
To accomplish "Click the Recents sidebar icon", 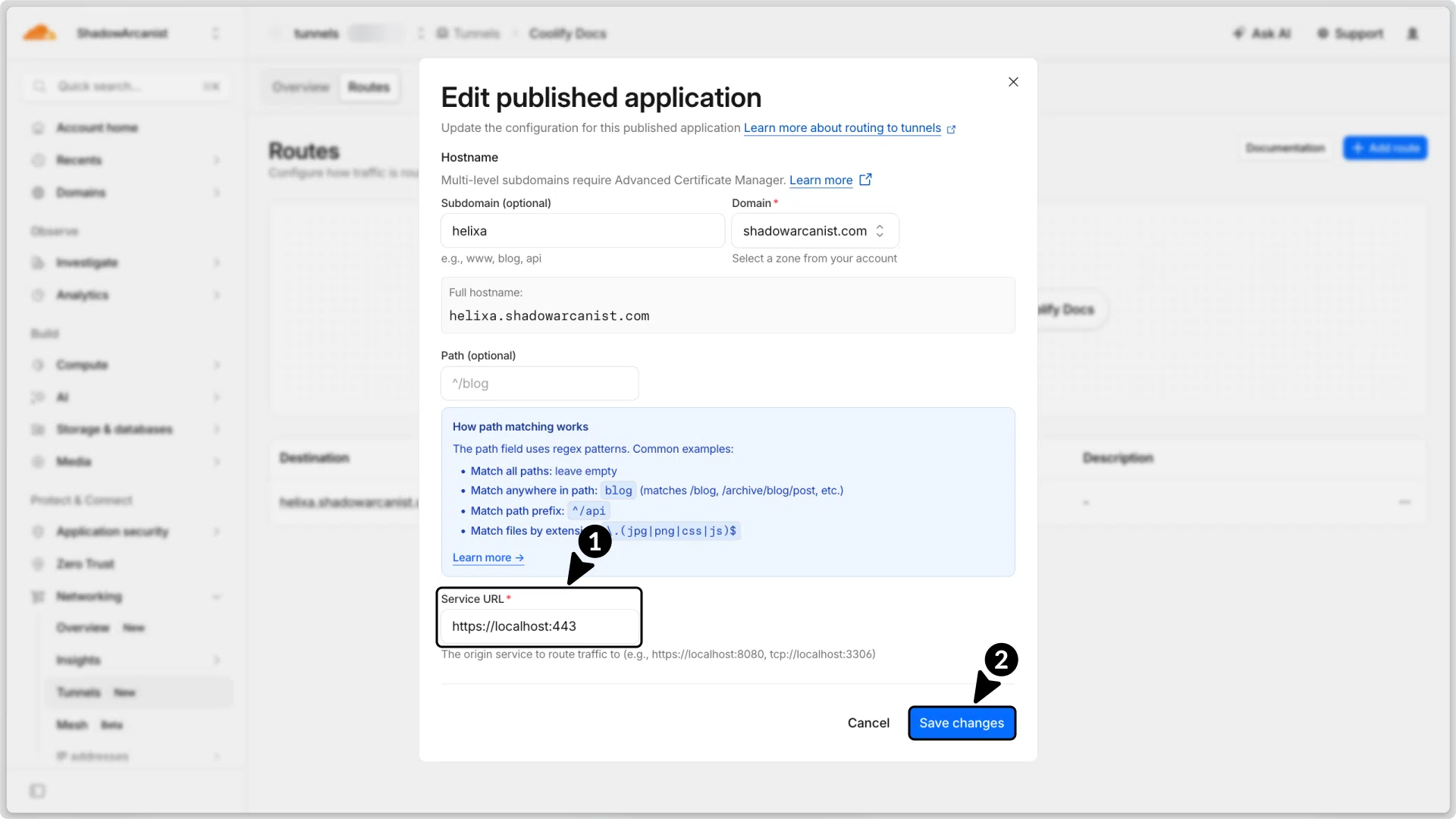I will (38, 160).
